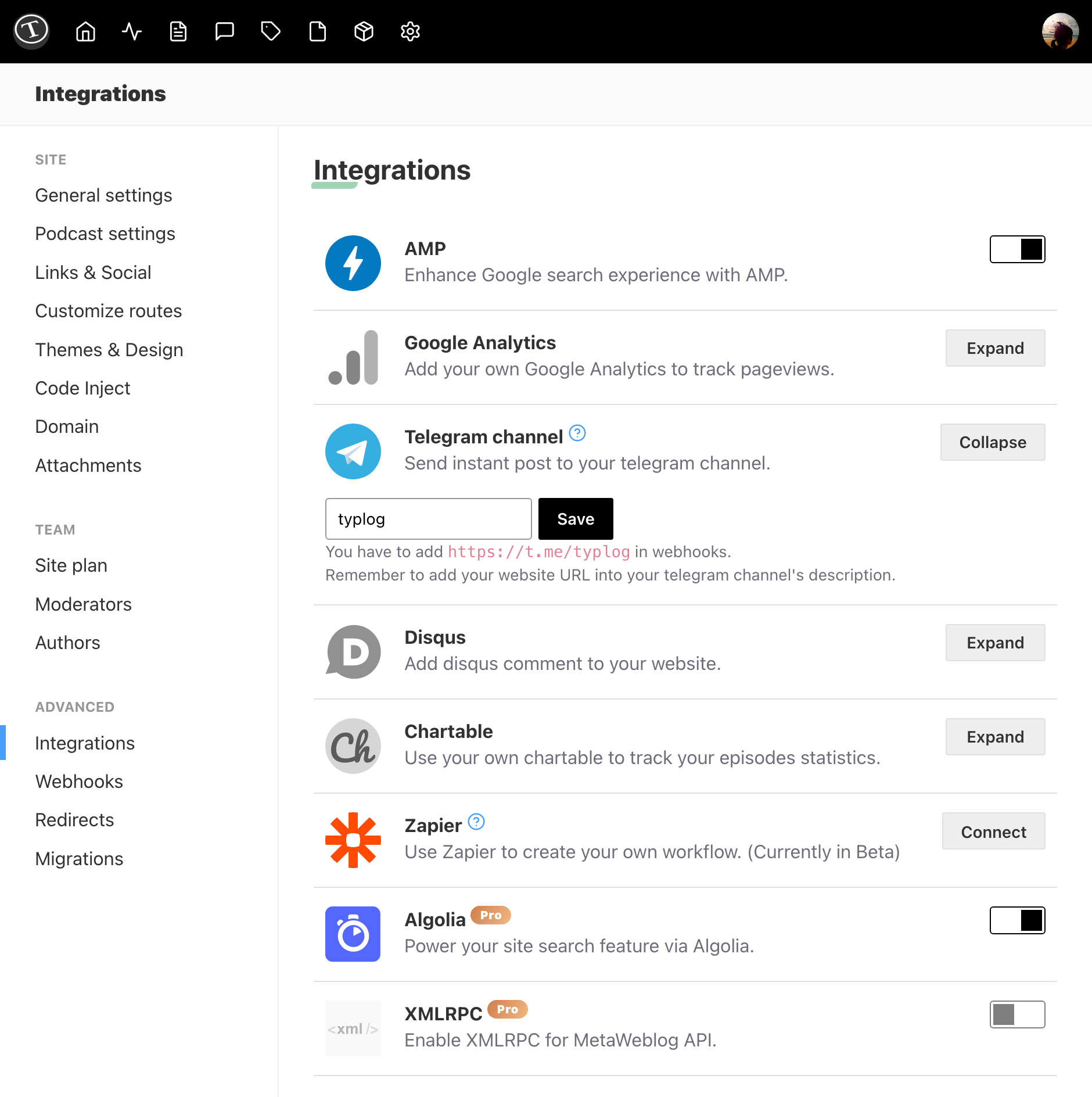Enable the XMLRPC toggle
The width and height of the screenshot is (1092, 1097).
point(1018,1014)
